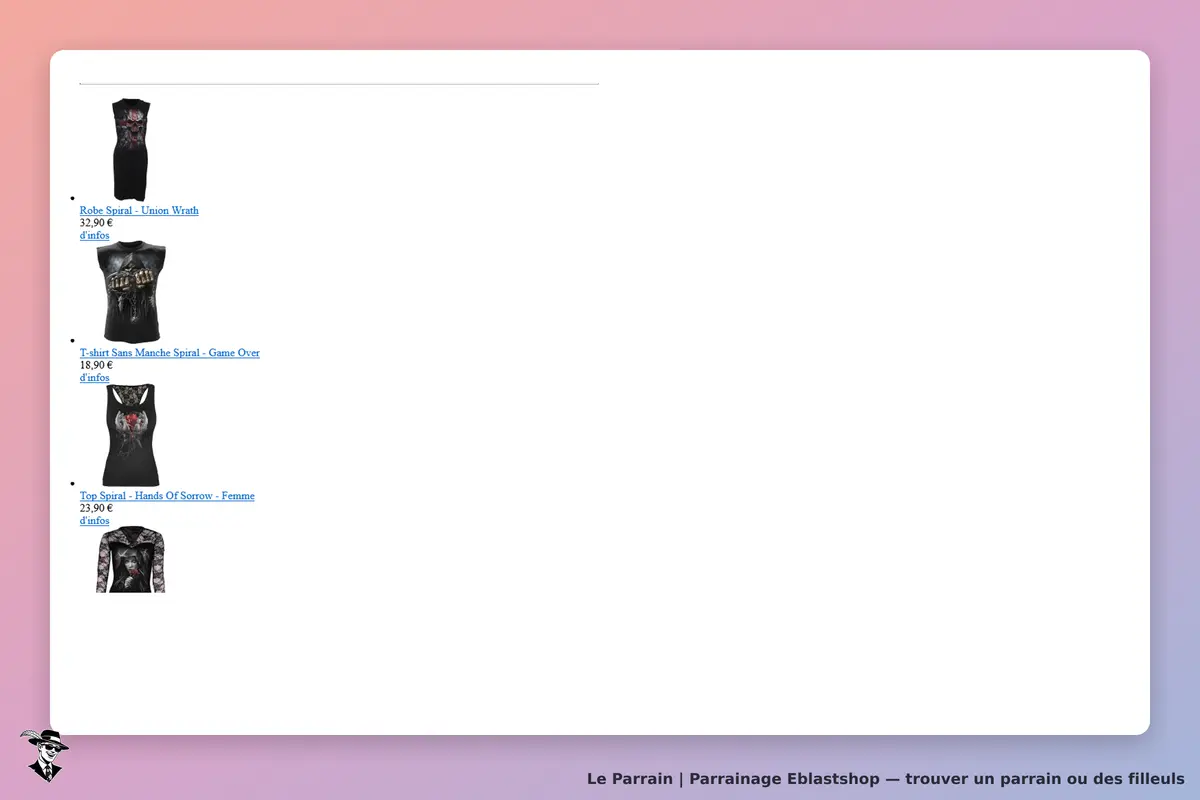1200x800 pixels.
Task: Click the Le Parrain godfather logo icon
Action: (x=44, y=755)
